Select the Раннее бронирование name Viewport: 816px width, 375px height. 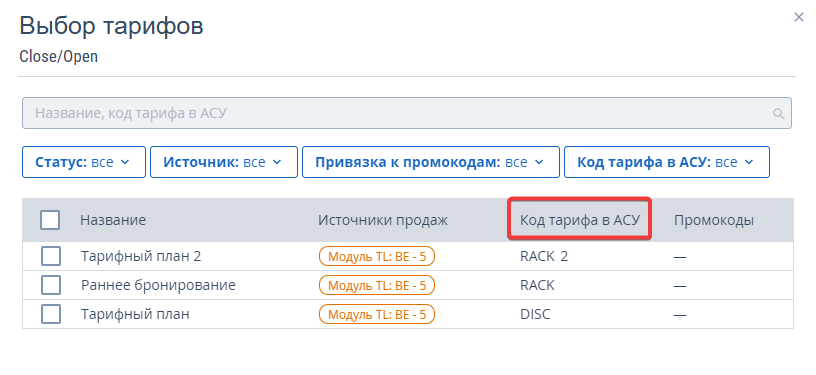tap(158, 285)
